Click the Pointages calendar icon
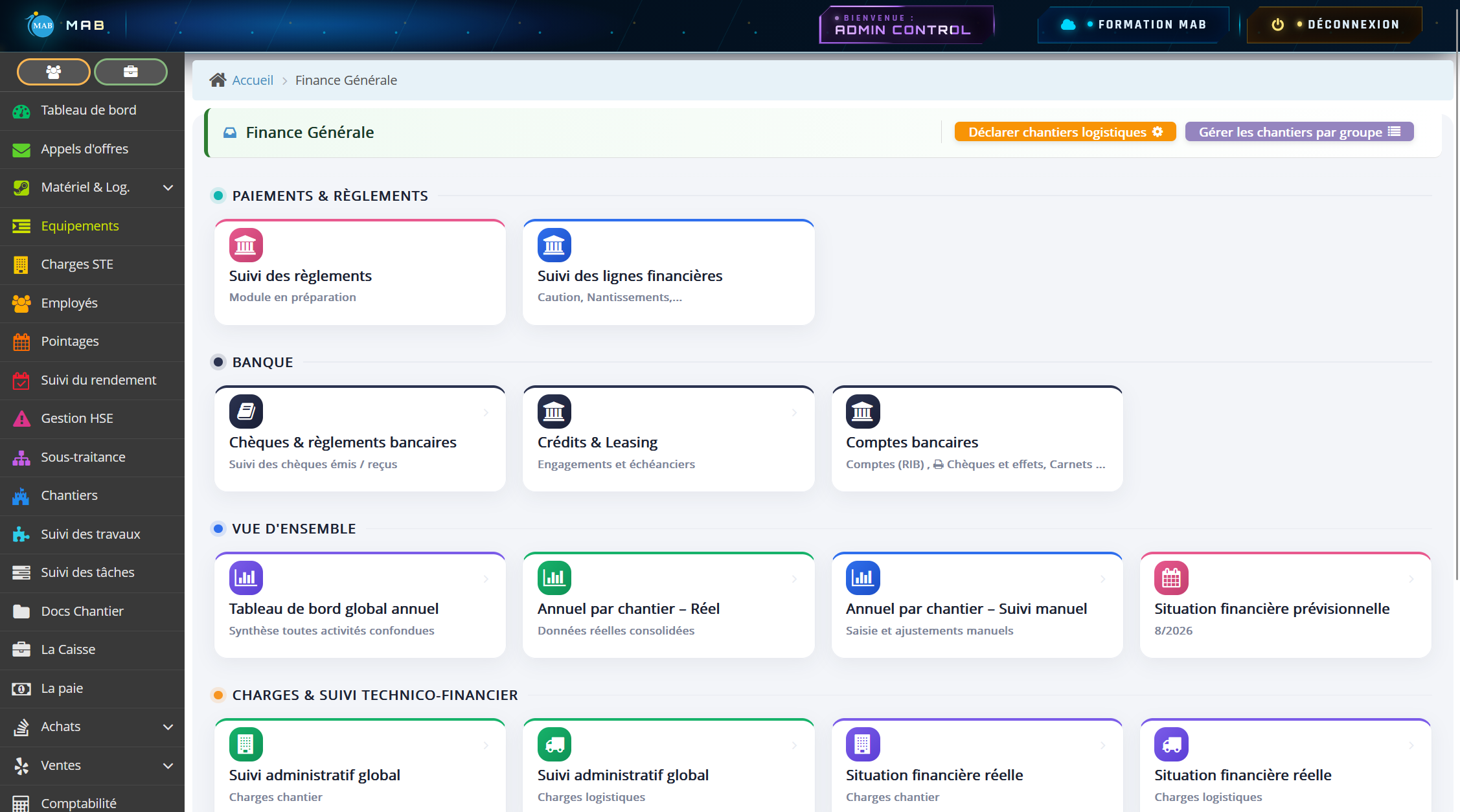 21,342
